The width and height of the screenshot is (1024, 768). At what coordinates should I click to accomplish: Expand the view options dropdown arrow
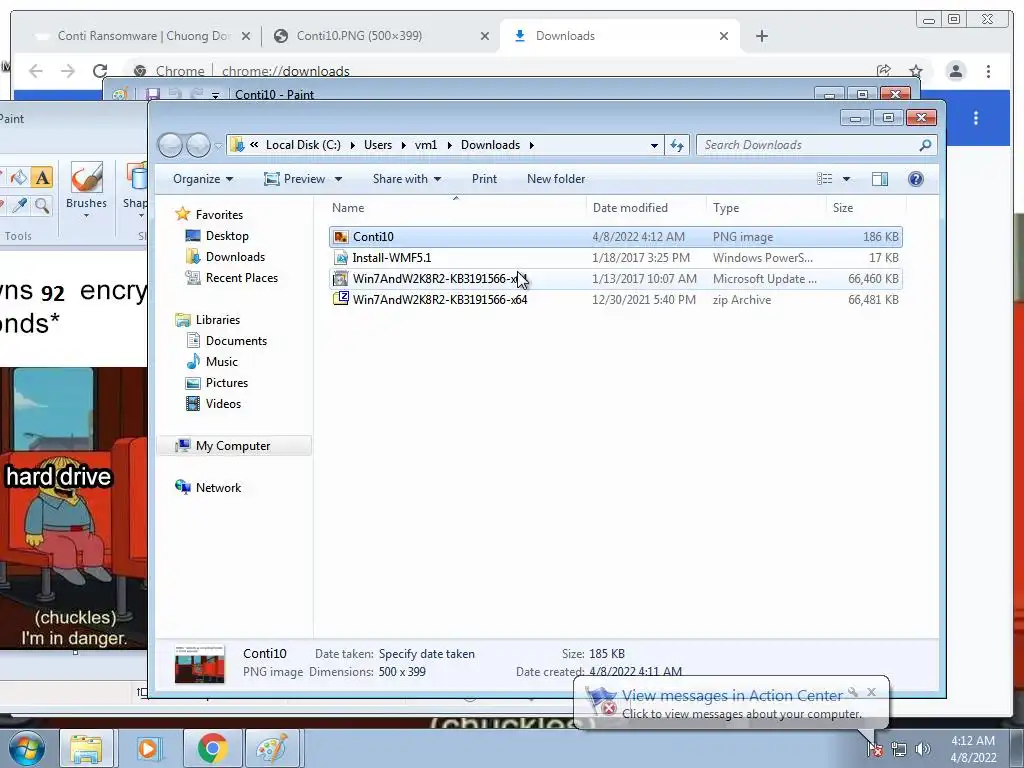[x=846, y=179]
